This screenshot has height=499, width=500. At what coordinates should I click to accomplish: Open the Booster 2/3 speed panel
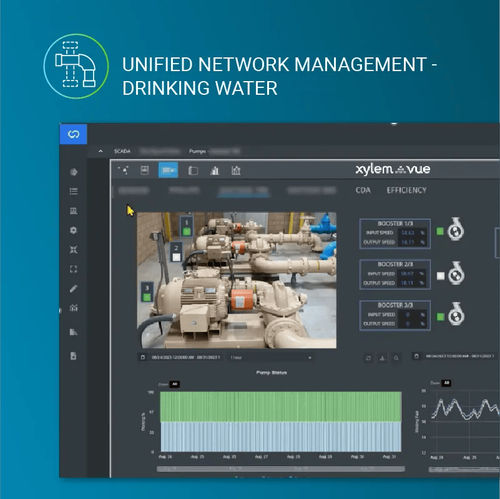(x=395, y=275)
